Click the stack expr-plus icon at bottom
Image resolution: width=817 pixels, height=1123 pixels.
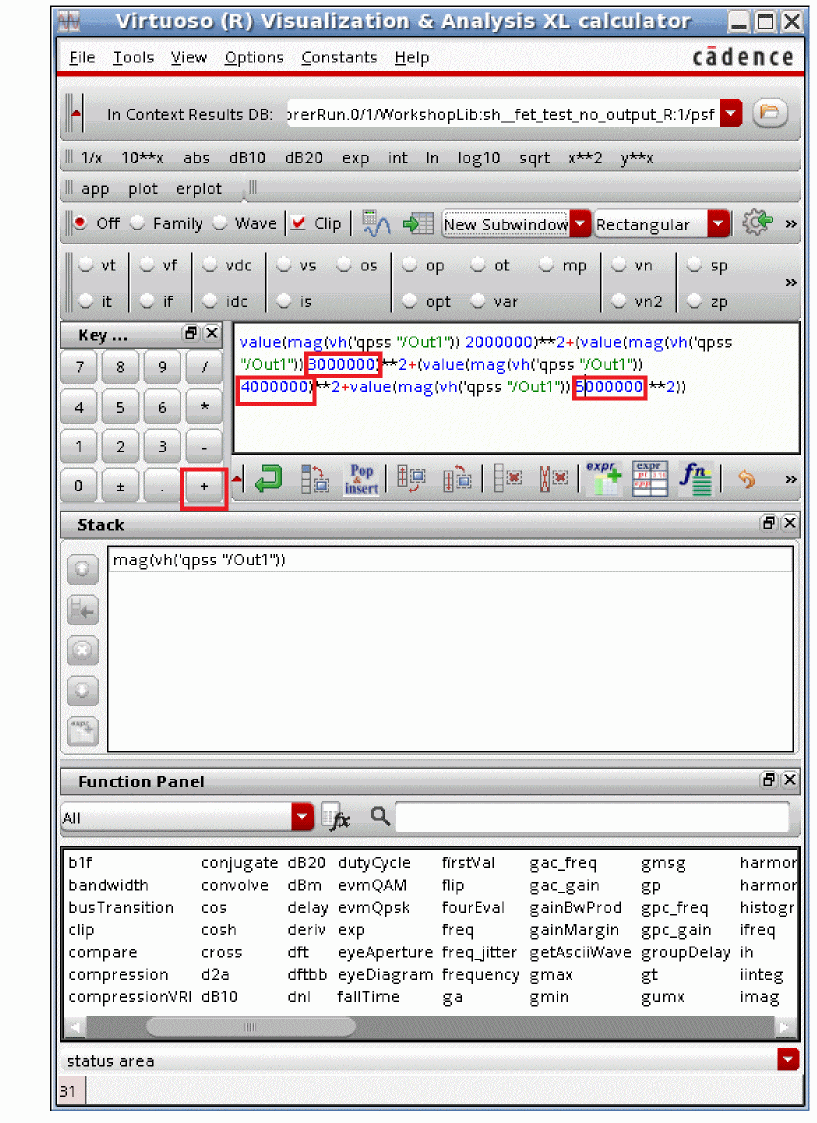point(82,731)
